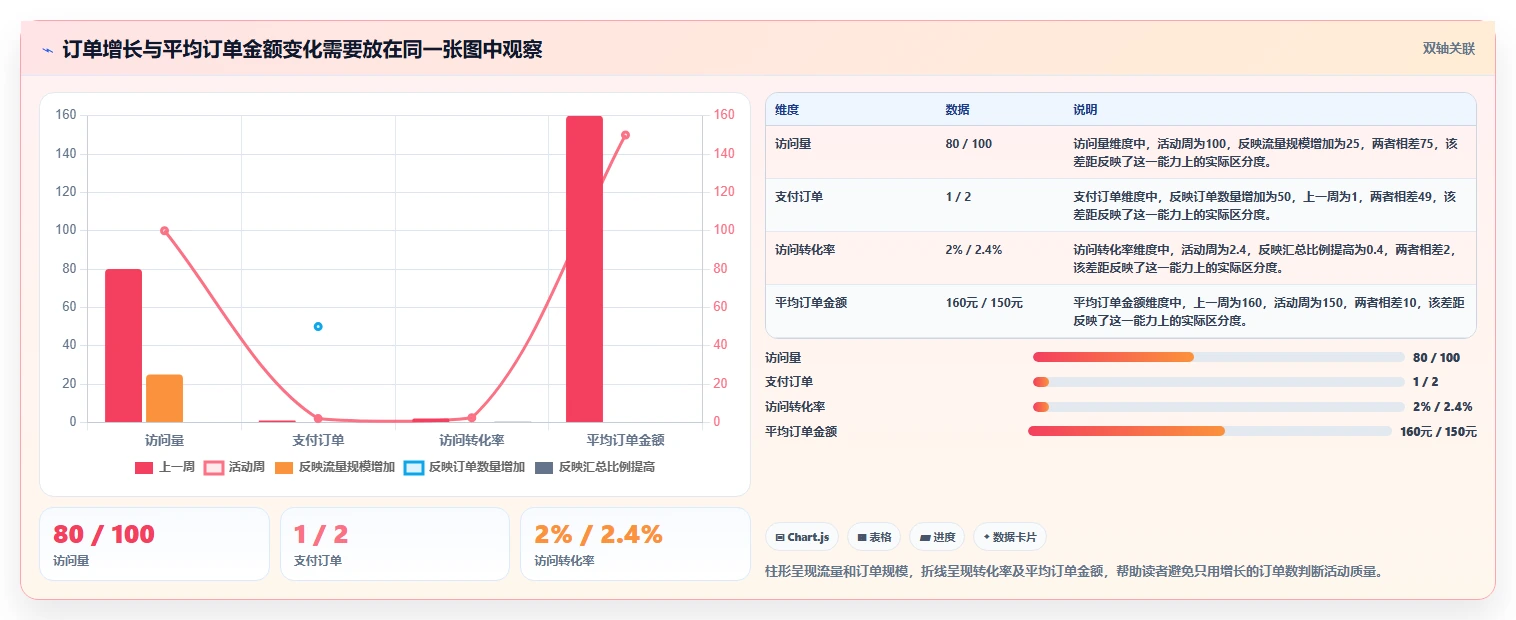Click the tall red bar for 平均订单金额
Screen dimensions: 1516x620
584,269
